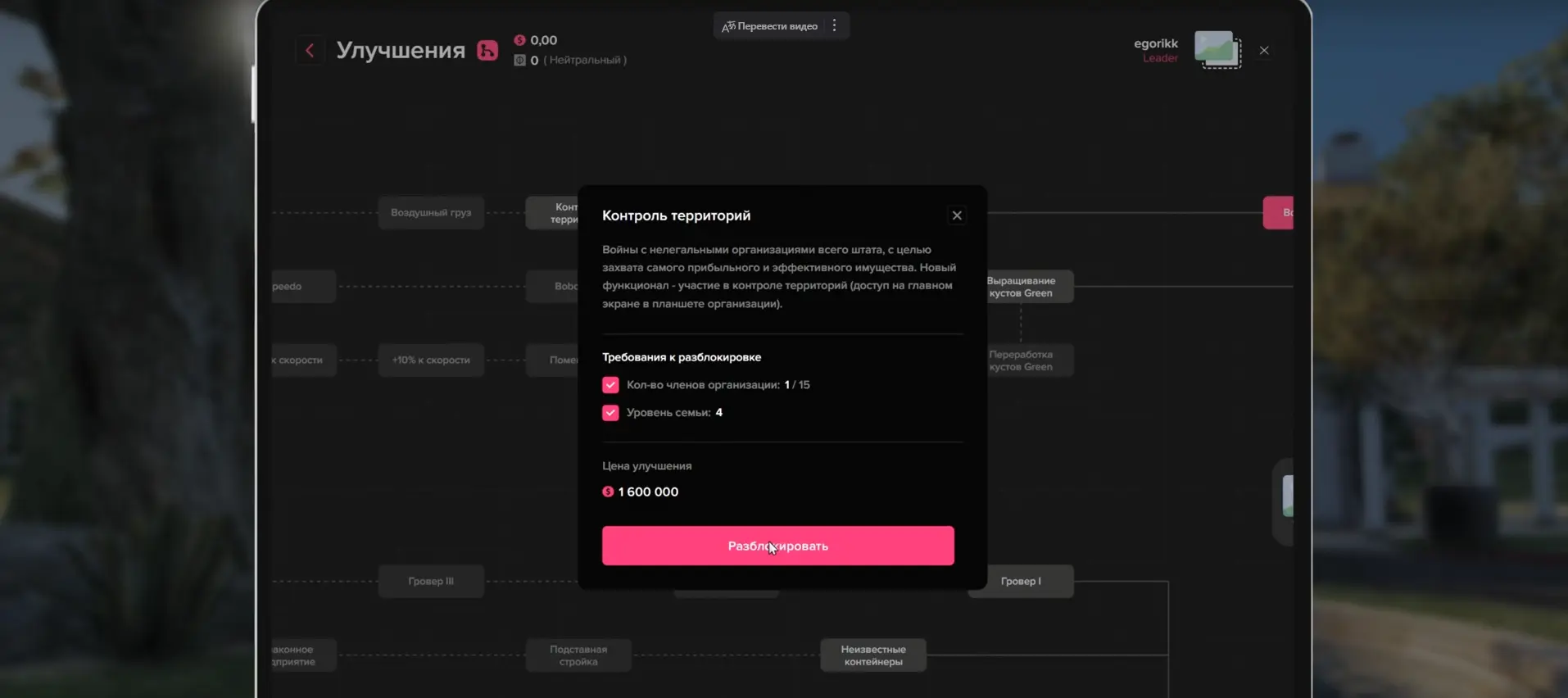This screenshot has width=1568, height=698.
Task: Toggle the Кол-во членов организации checkbox
Action: [610, 385]
